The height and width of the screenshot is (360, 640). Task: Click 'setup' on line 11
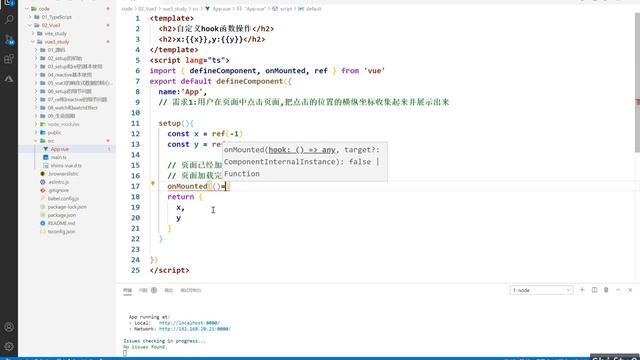click(169, 123)
